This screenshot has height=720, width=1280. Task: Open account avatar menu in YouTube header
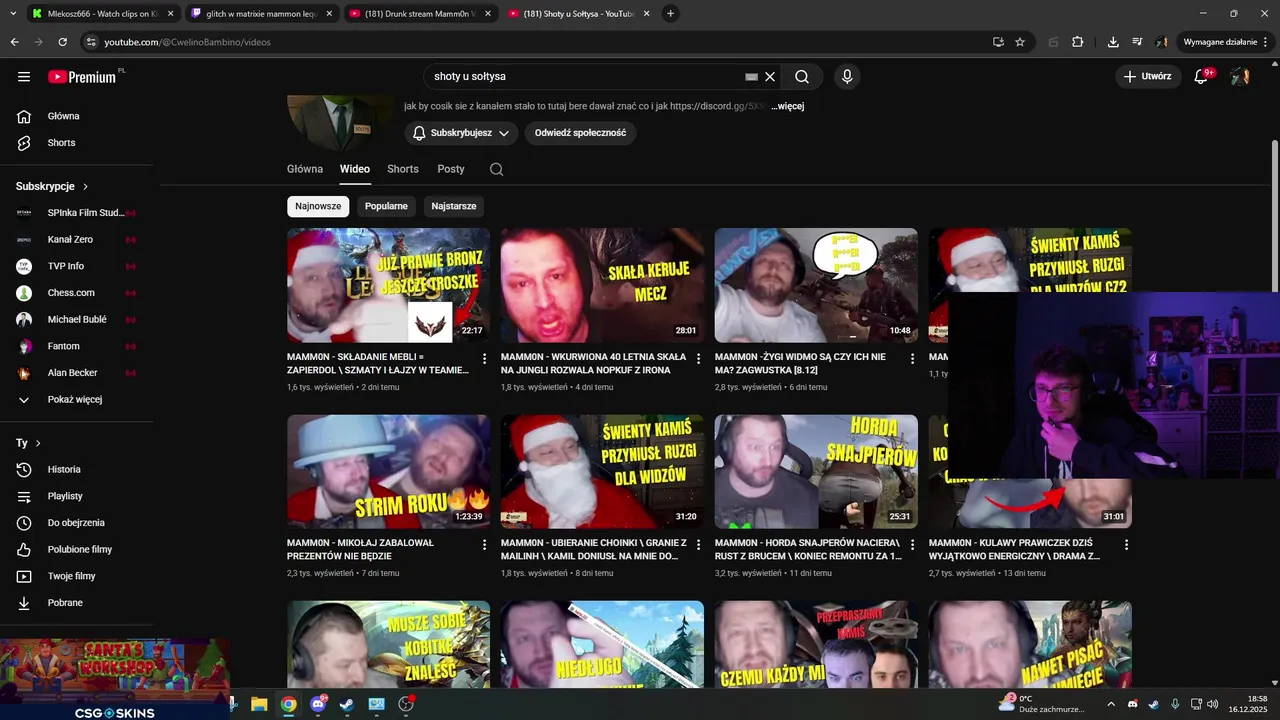pyautogui.click(x=1240, y=76)
